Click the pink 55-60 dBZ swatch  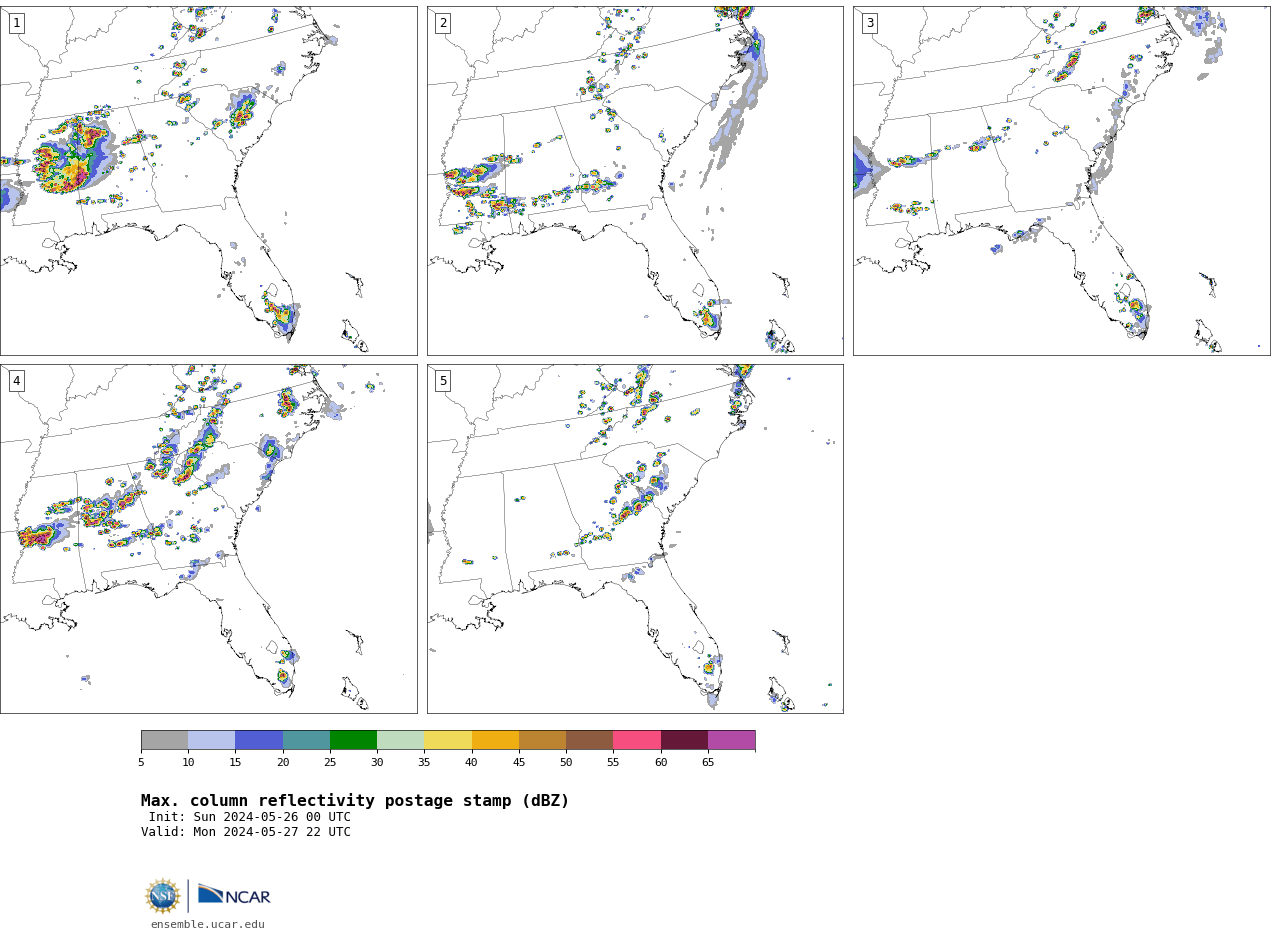[x=637, y=740]
